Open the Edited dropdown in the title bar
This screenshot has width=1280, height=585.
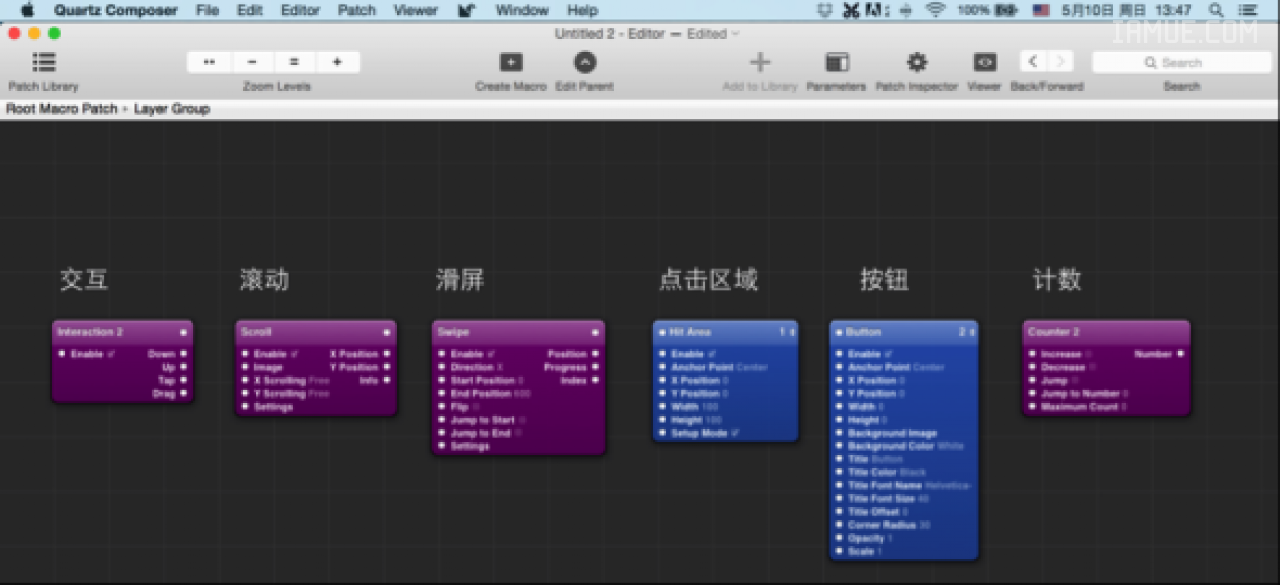713,33
